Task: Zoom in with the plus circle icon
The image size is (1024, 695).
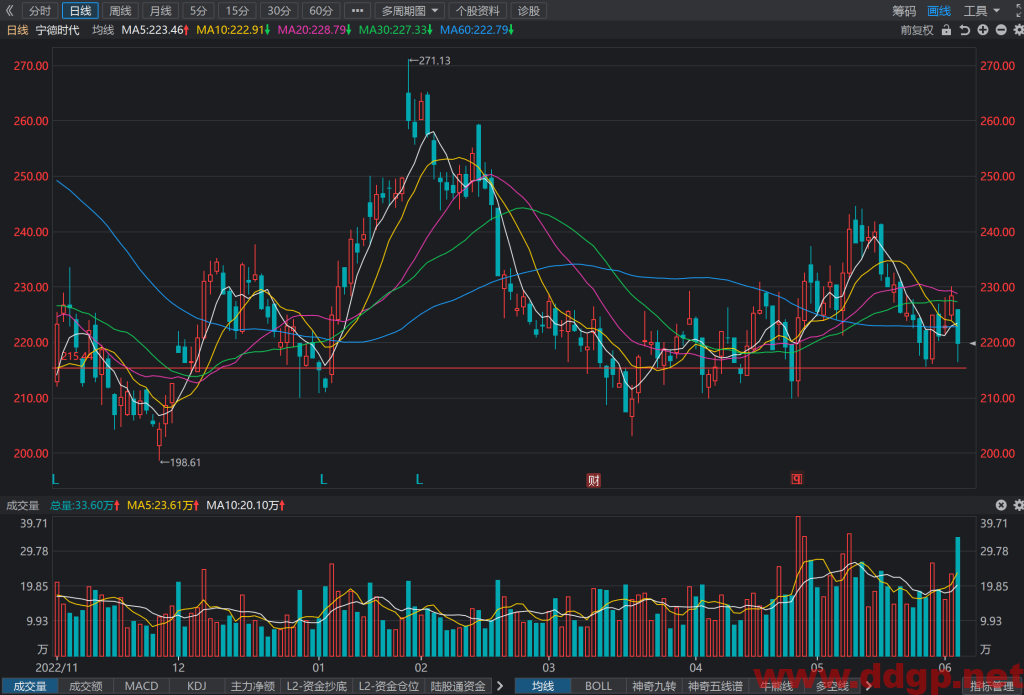Action: [x=983, y=30]
